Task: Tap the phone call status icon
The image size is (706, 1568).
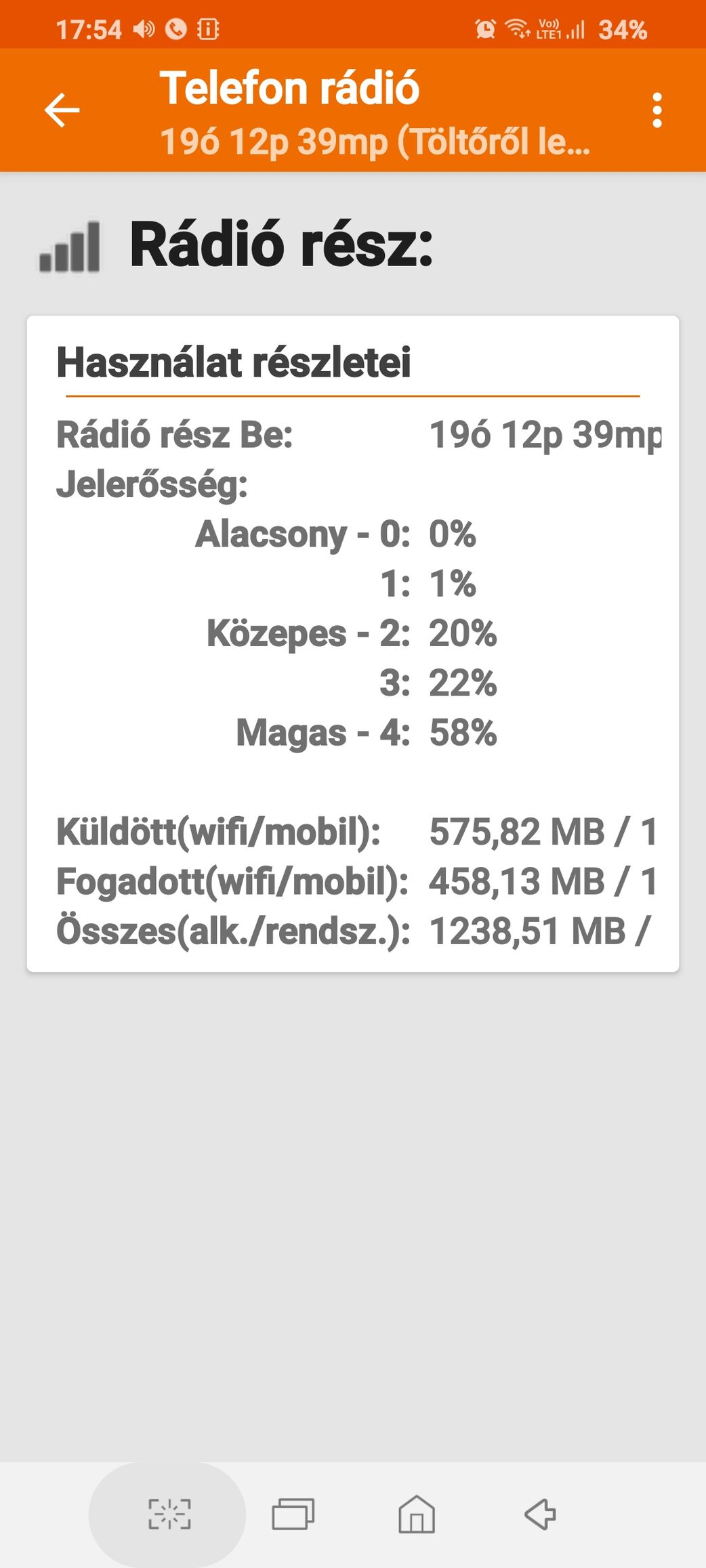Action: tap(176, 29)
